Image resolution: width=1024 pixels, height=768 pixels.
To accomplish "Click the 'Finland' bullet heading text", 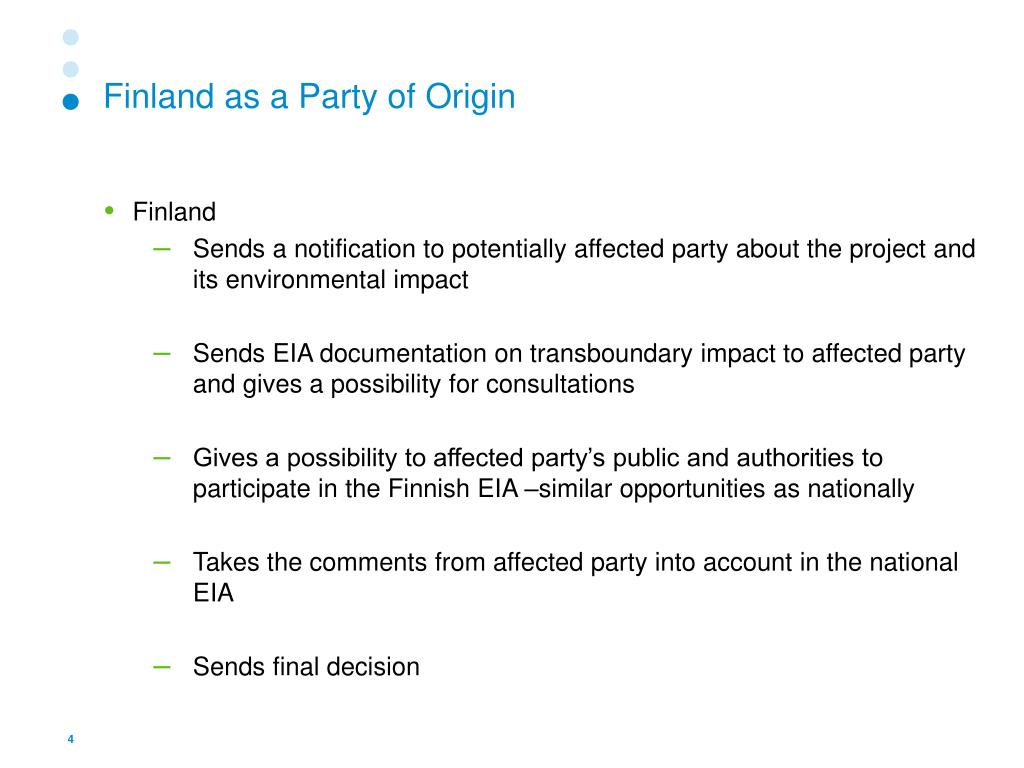I will point(174,212).
